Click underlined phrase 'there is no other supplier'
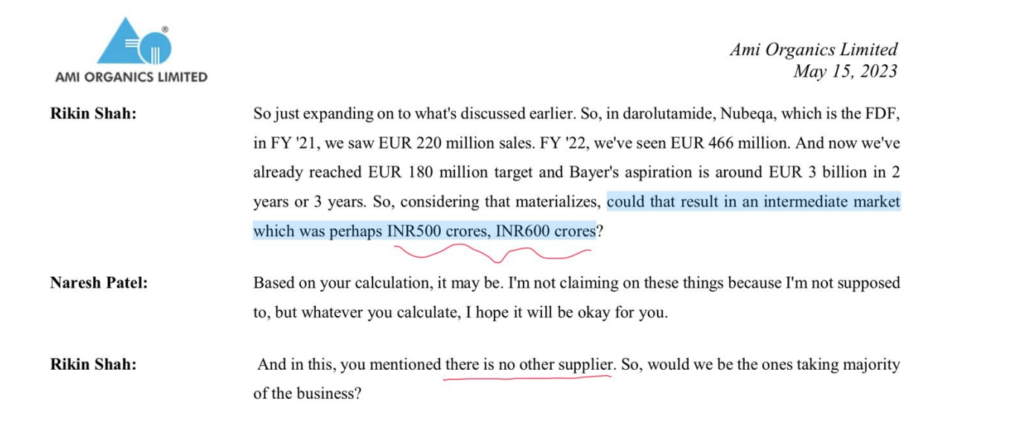The image size is (1024, 422). [x=528, y=365]
